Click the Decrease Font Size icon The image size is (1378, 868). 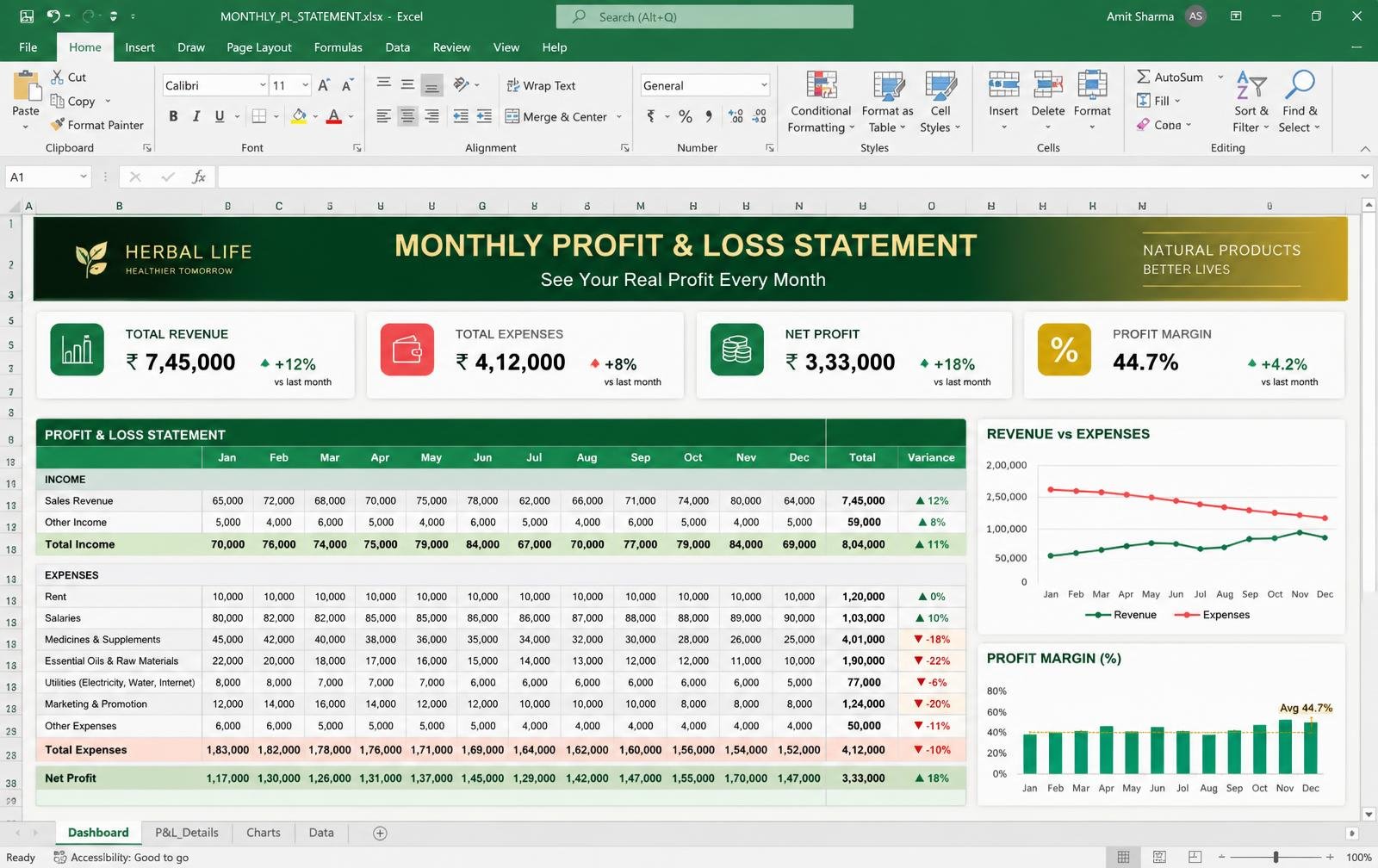click(347, 85)
